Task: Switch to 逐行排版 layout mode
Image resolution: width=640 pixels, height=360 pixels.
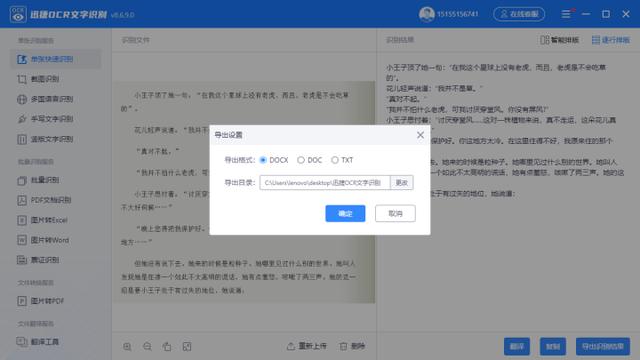Action: click(x=611, y=40)
